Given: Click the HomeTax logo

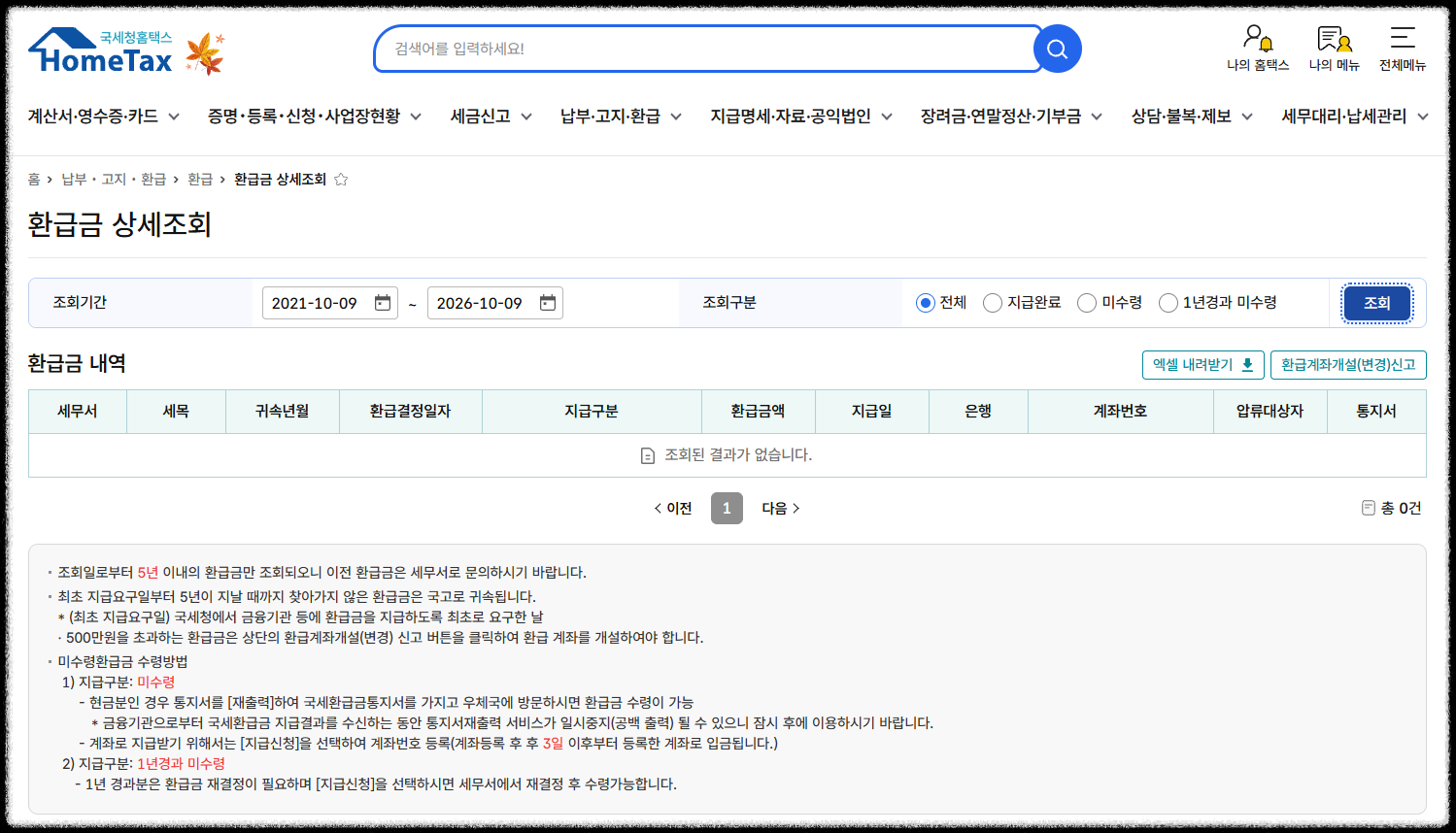Looking at the screenshot, I should (101, 50).
